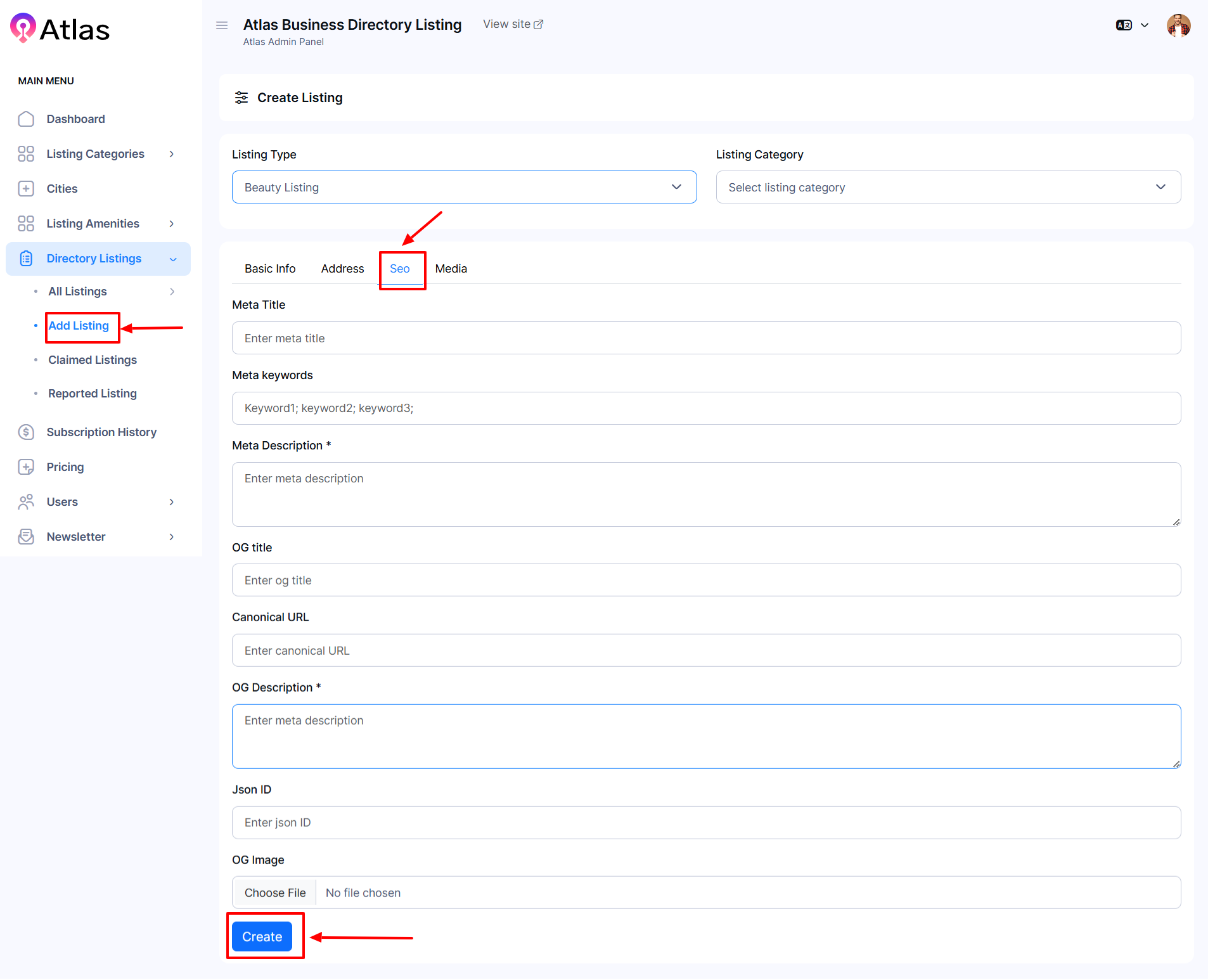
Task: Expand the Users submenu chevron
Action: (171, 502)
